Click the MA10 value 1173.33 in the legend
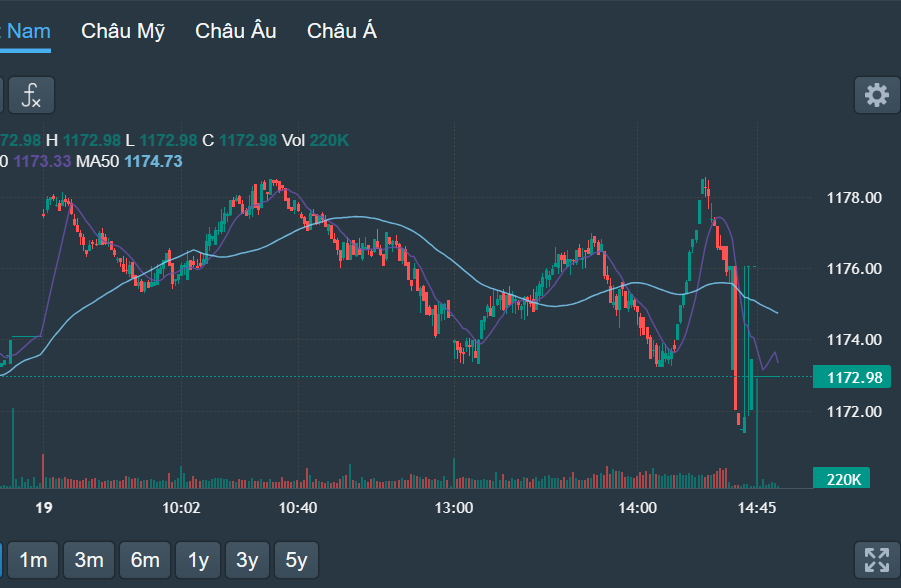The width and height of the screenshot is (901, 588). click(x=42, y=161)
